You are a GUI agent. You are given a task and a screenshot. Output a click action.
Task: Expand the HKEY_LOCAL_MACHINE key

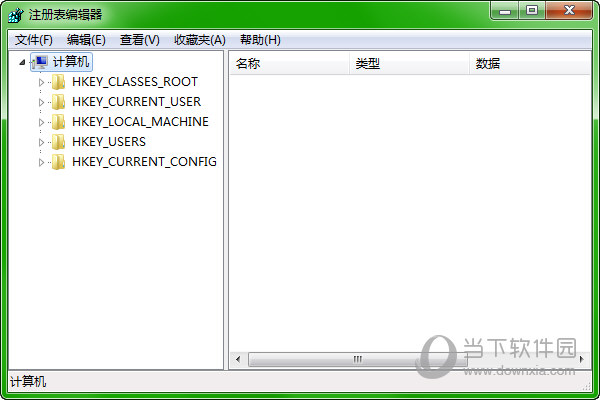(42, 122)
